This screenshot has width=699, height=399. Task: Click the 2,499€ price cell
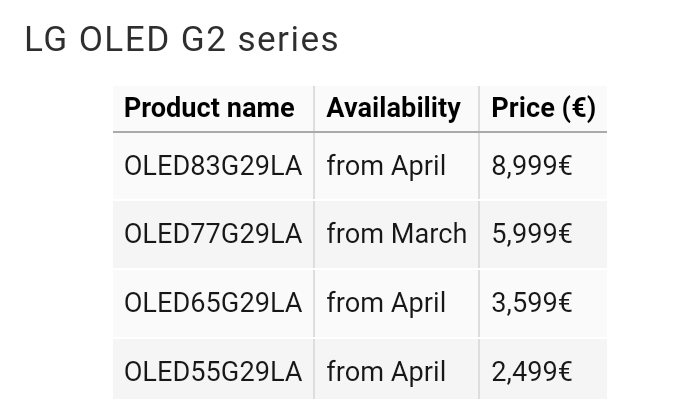click(x=543, y=369)
